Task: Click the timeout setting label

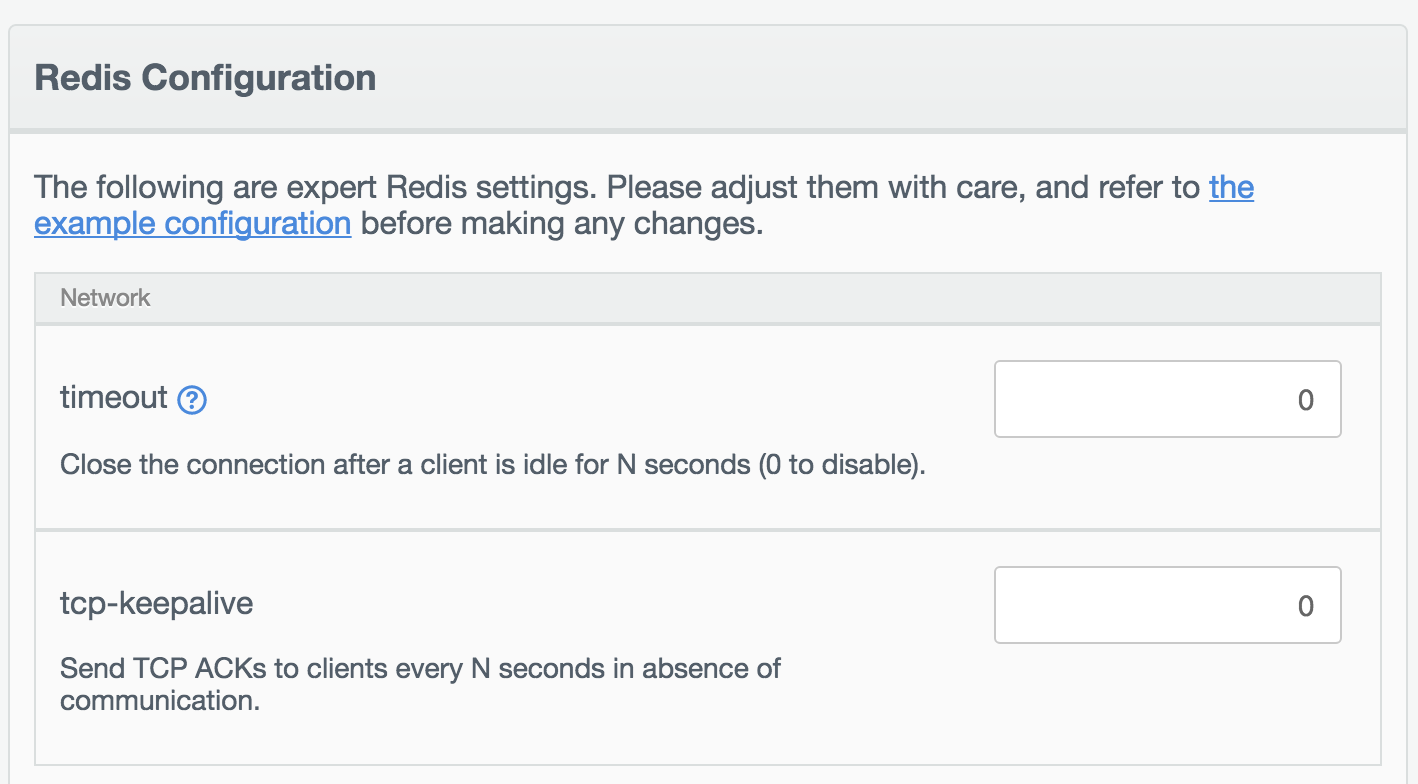Action: [114, 398]
